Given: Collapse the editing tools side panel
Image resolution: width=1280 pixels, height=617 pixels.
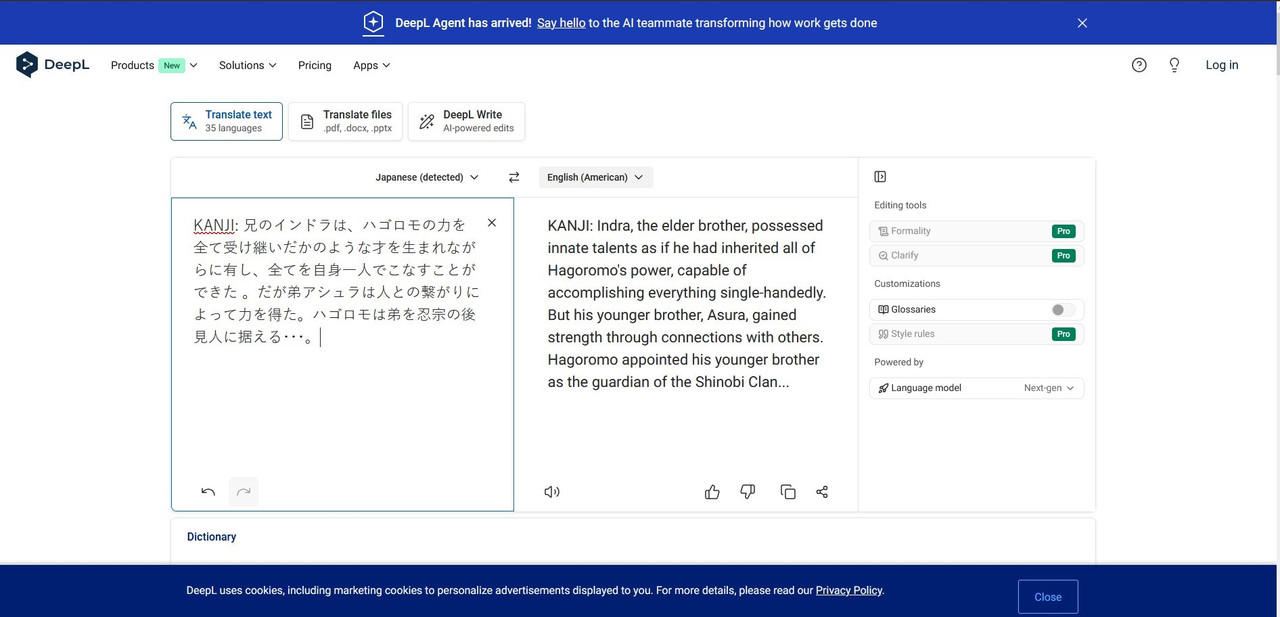Looking at the screenshot, I should [880, 177].
